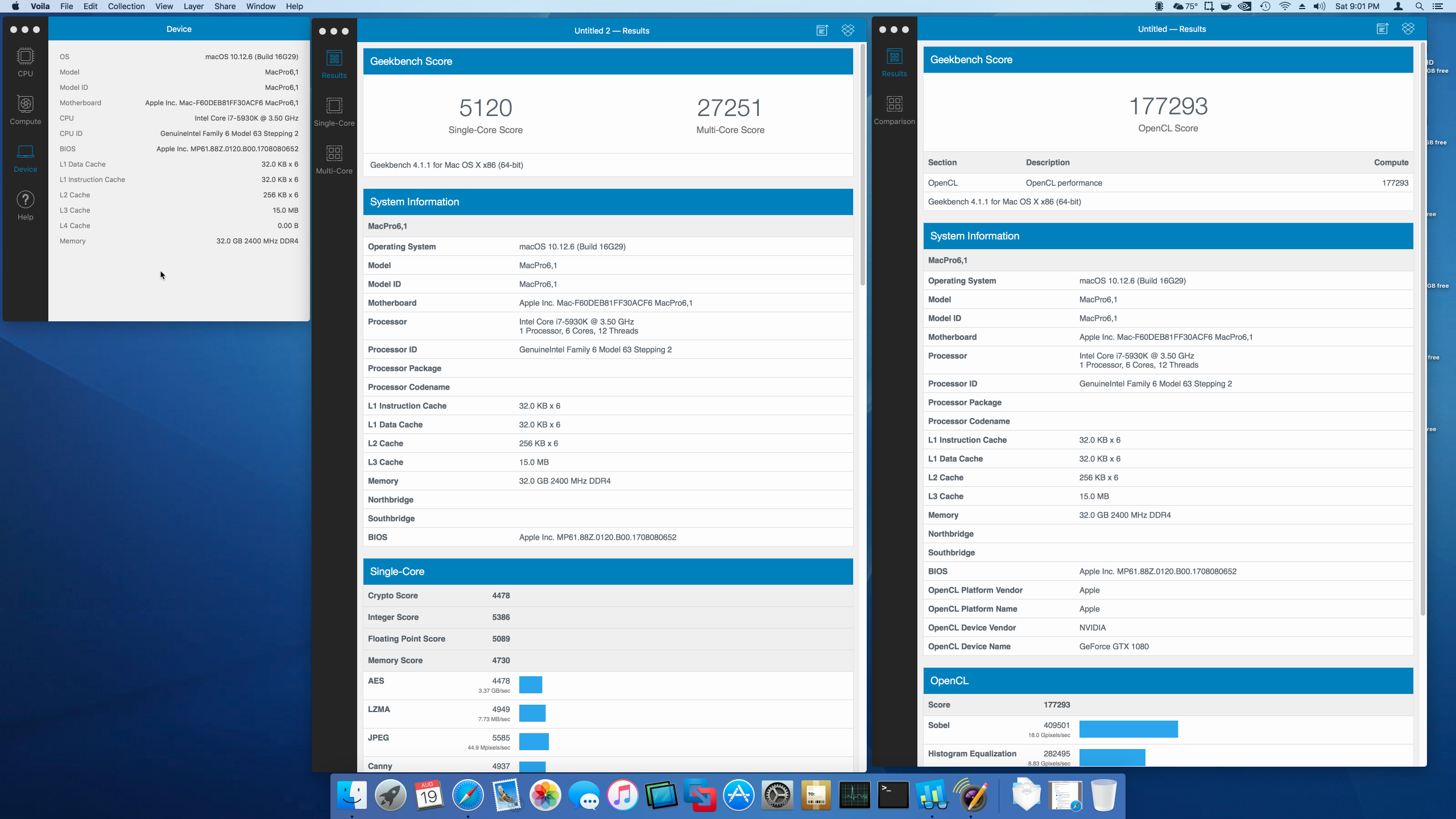1456x819 pixels.
Task: Open Voila camera-pencil app in the Dock
Action: pyautogui.click(x=971, y=795)
